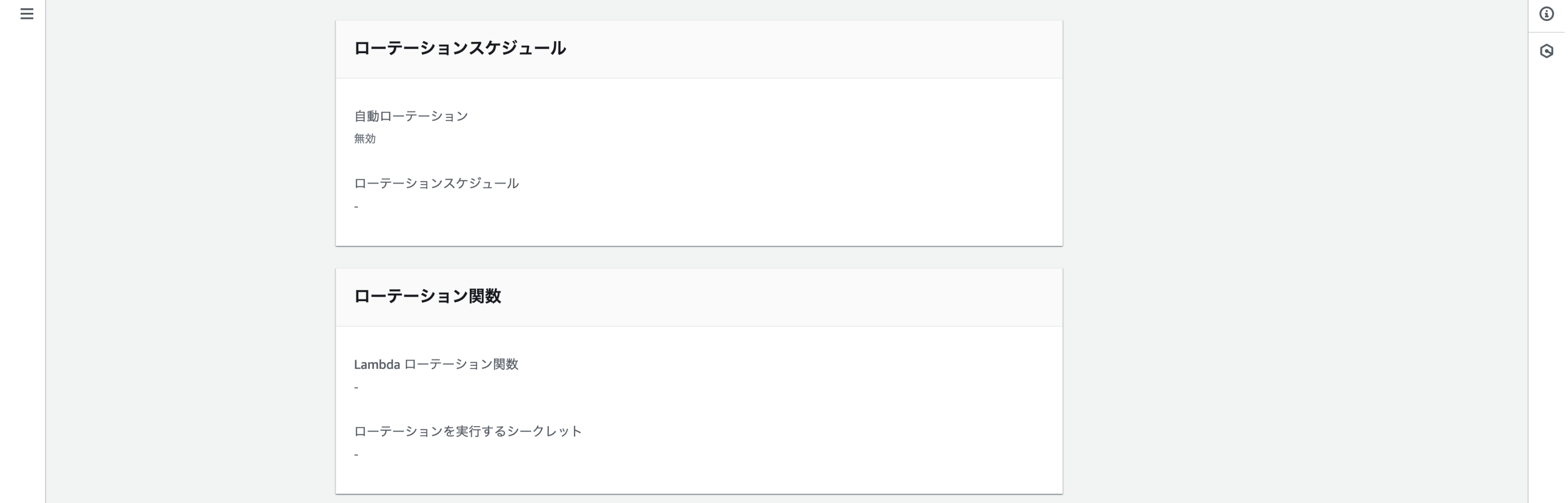Click the collapsed left navigation strip below hamburger
Screen dimensions: 1568x503
[x=23, y=243]
